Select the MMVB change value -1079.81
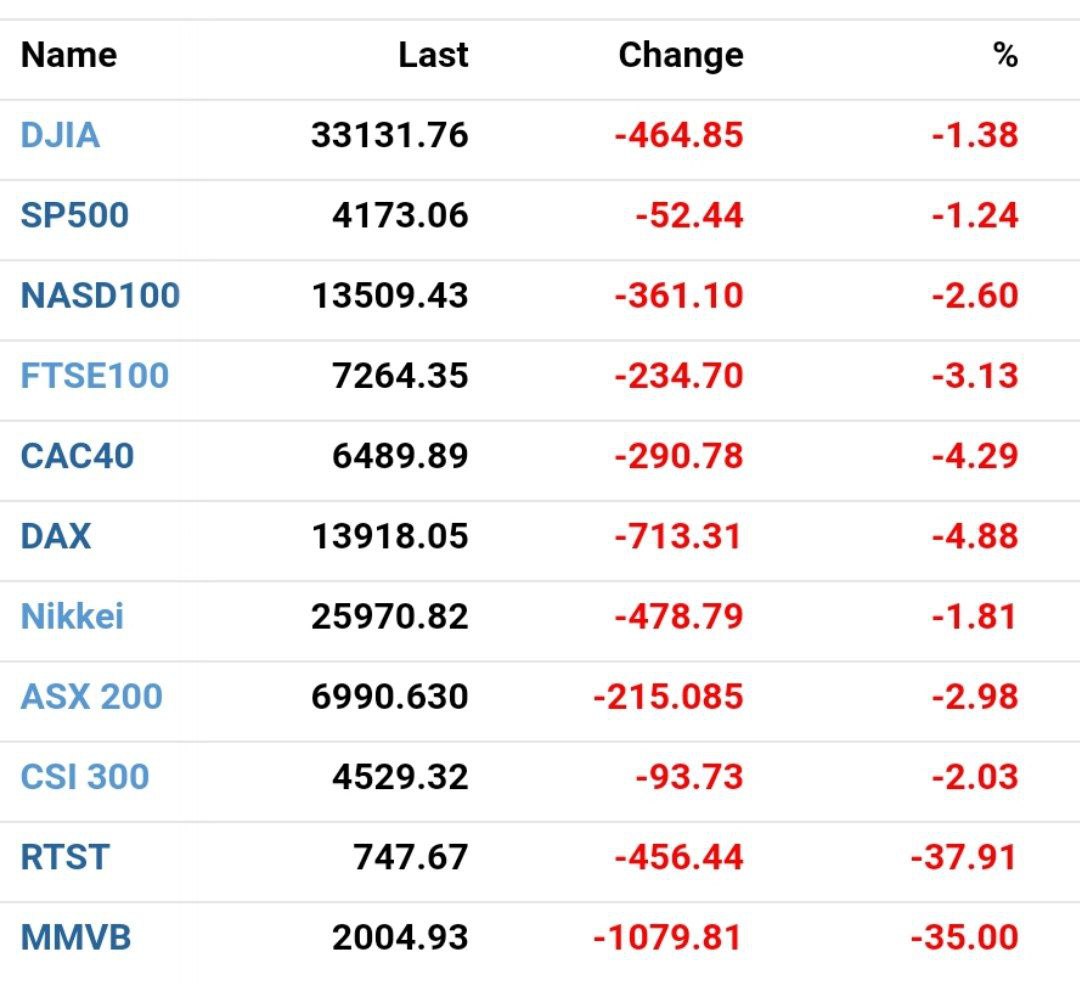The height and width of the screenshot is (993, 1080). 667,938
